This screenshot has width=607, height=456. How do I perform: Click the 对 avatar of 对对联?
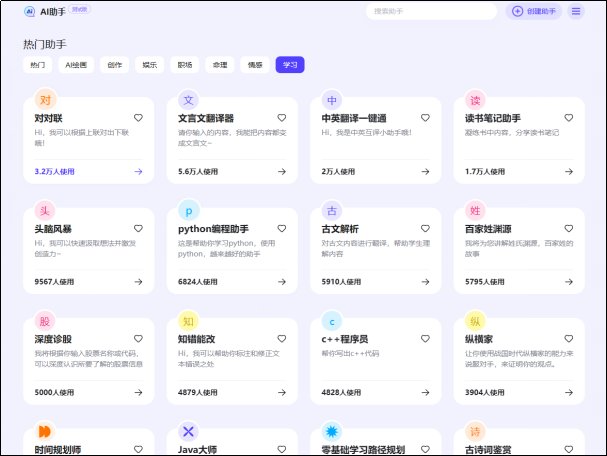45,100
